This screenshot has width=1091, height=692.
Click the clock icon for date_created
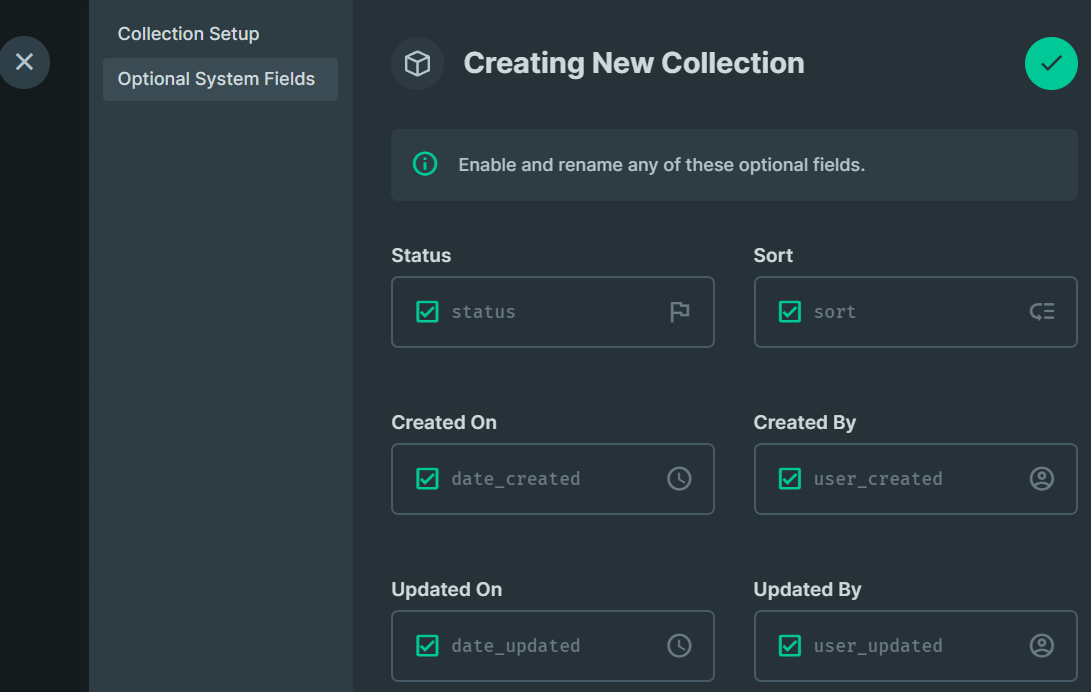[680, 479]
